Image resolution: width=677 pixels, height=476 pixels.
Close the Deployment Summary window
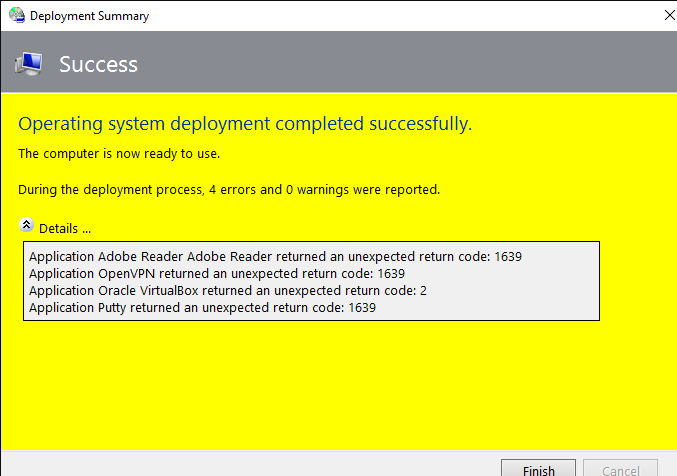(670, 15)
